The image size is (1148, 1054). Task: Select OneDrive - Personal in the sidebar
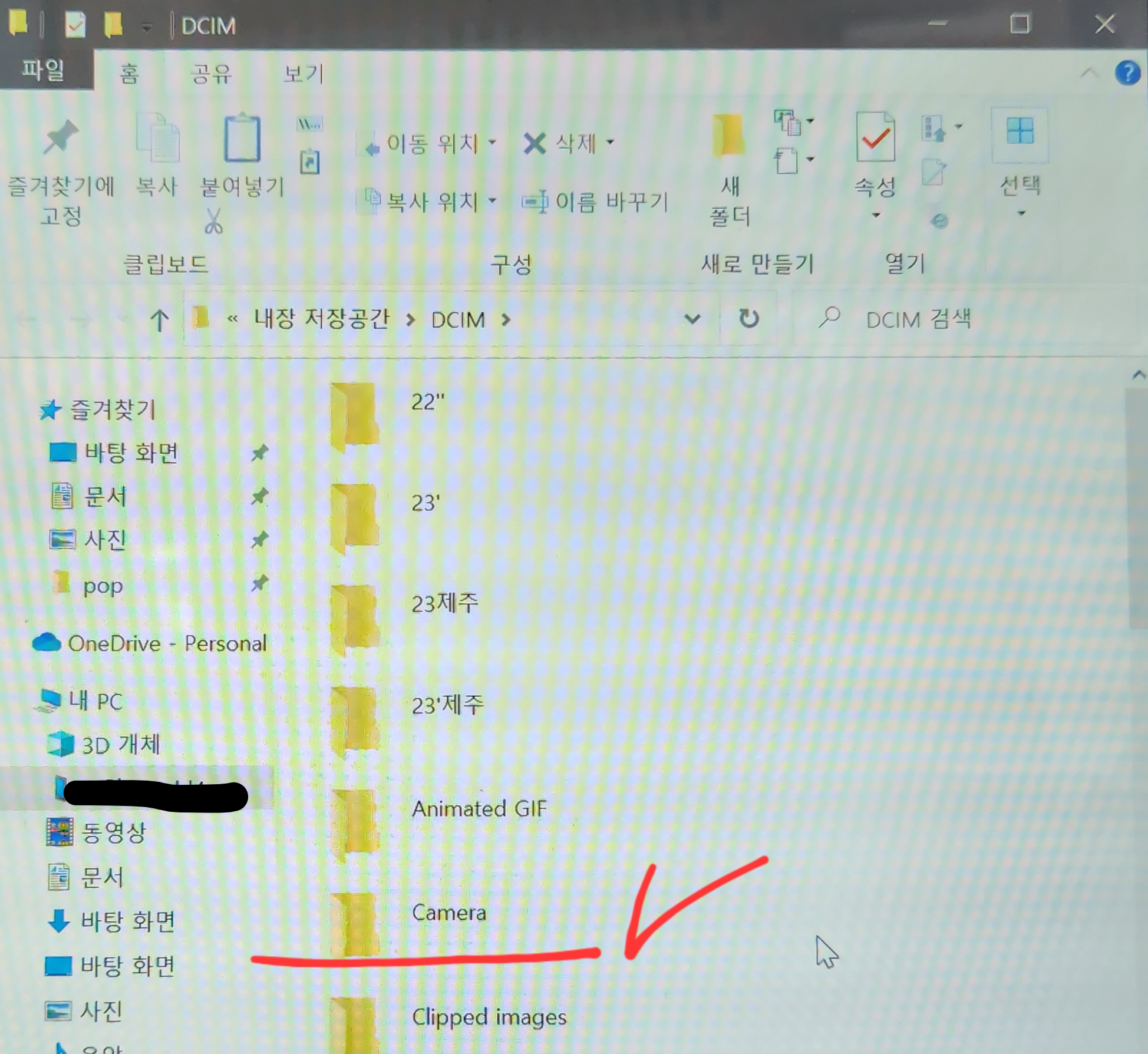coord(168,643)
